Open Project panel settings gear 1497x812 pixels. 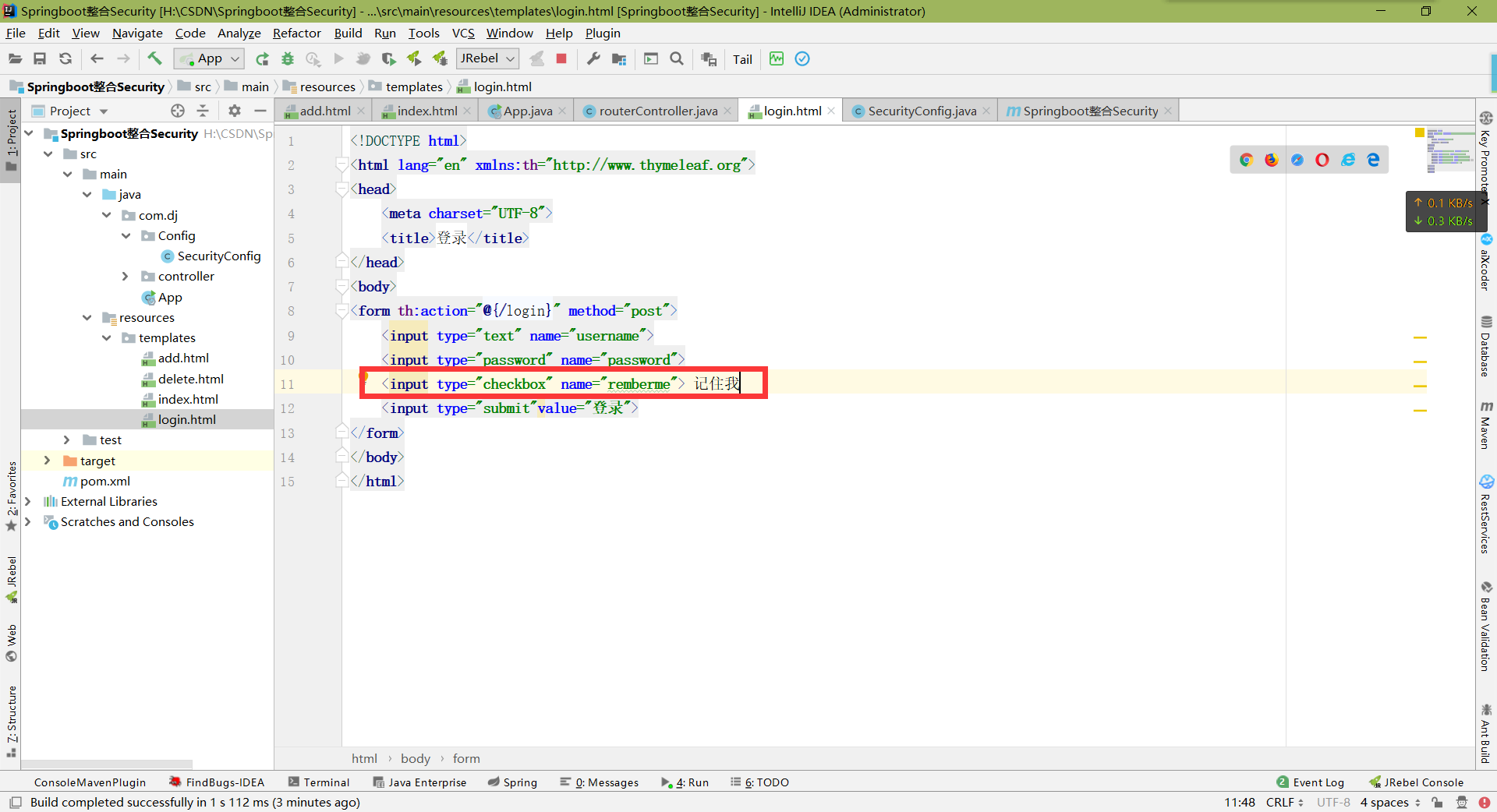[x=235, y=111]
